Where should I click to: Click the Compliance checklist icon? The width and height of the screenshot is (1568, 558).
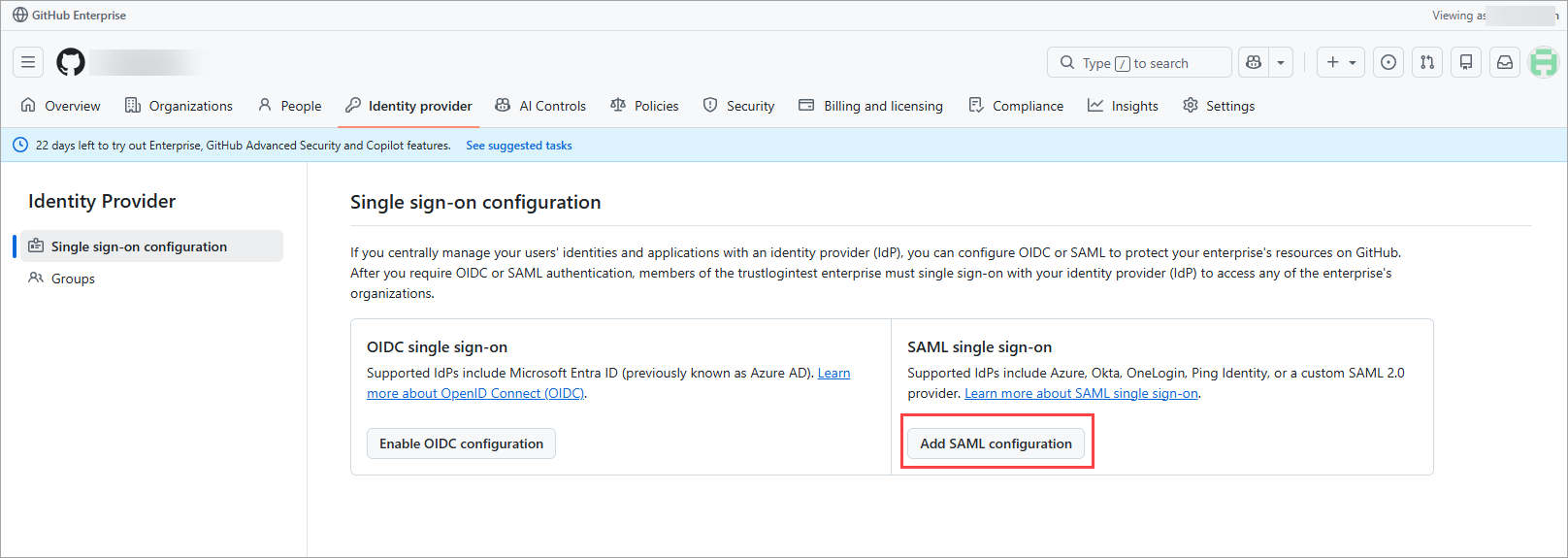(x=975, y=105)
